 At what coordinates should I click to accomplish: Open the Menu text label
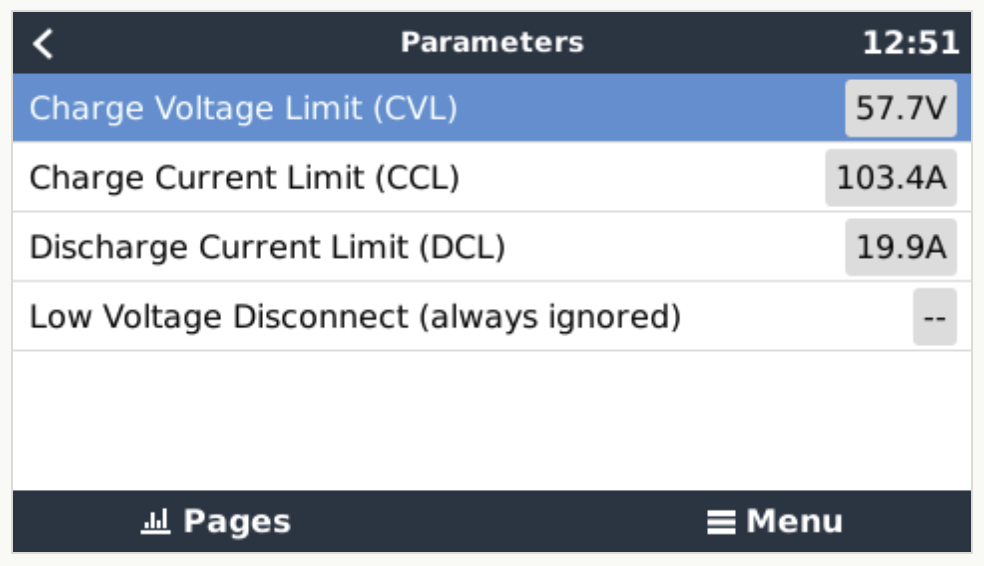click(794, 522)
